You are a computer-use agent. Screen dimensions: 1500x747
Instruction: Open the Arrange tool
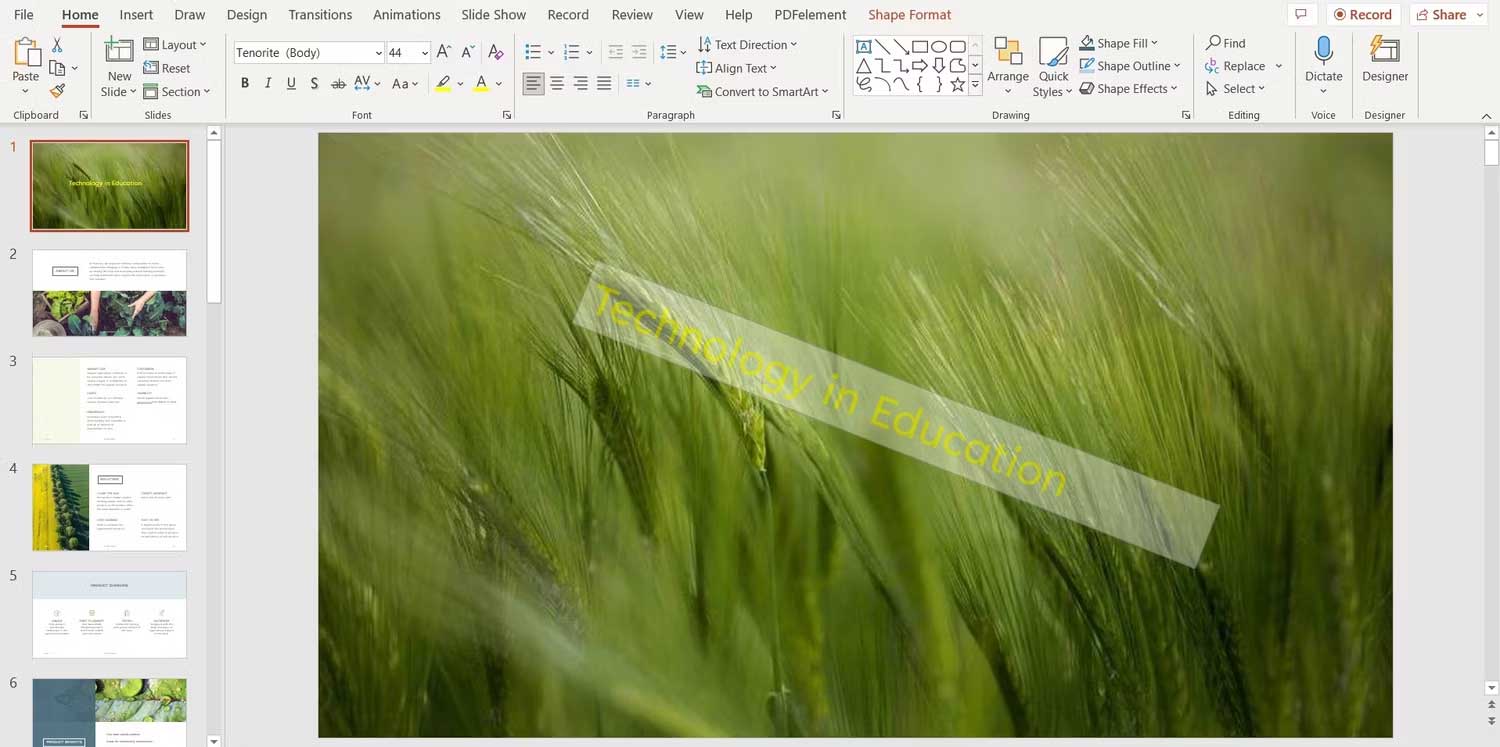1008,66
